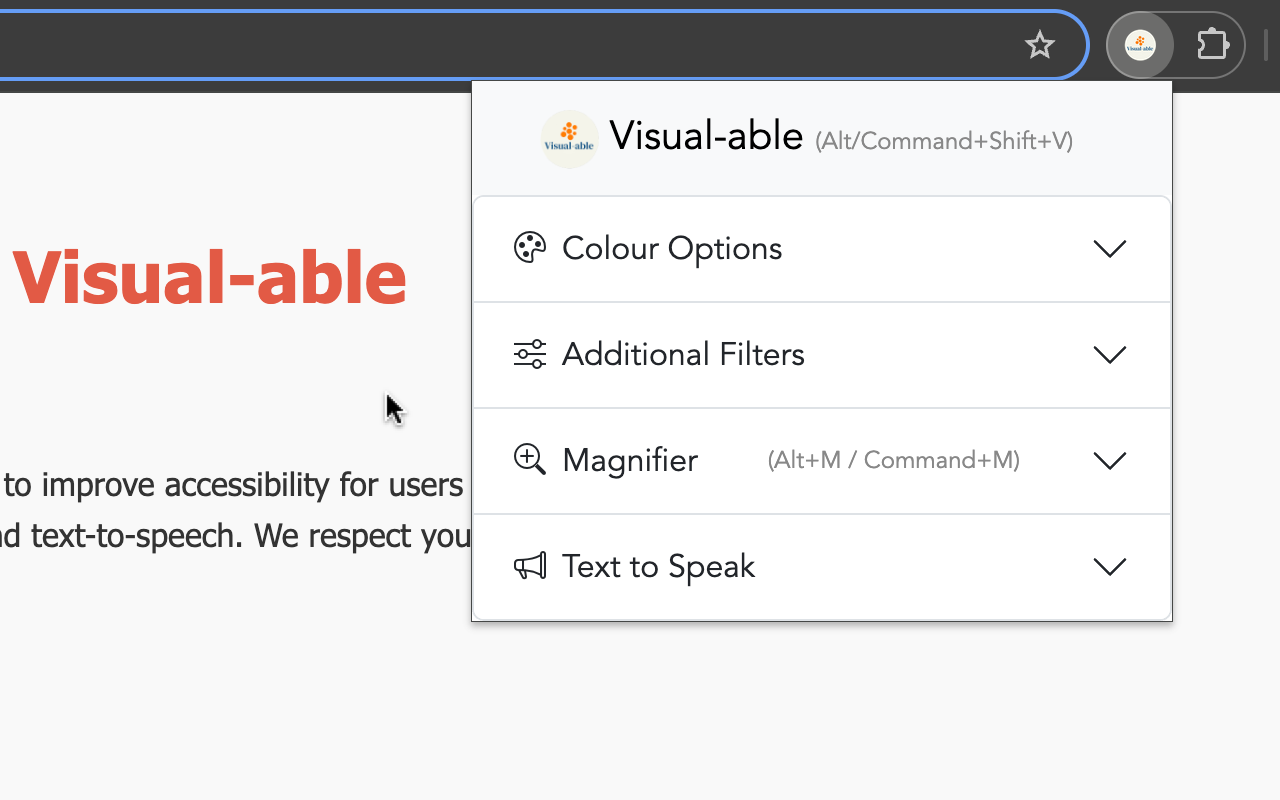Expand the Text to Speak chevron

1110,566
